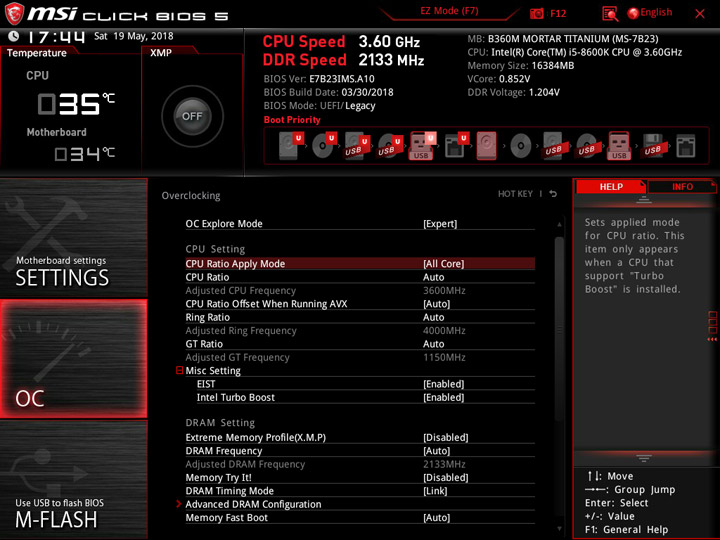Select last legacy network boot icon
720x540 pixels.
pyautogui.click(x=686, y=146)
